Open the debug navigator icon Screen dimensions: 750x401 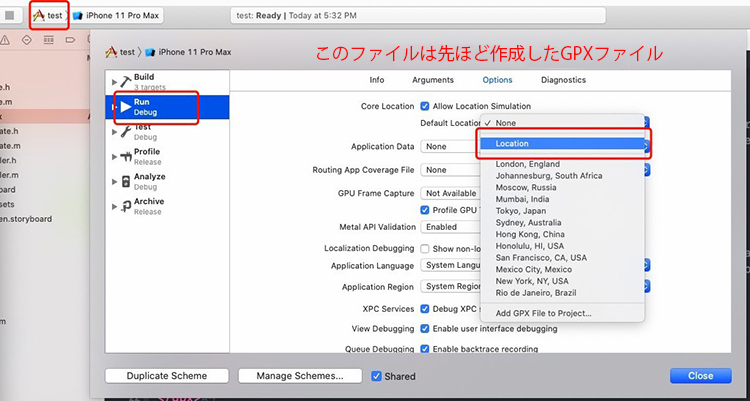48,40
